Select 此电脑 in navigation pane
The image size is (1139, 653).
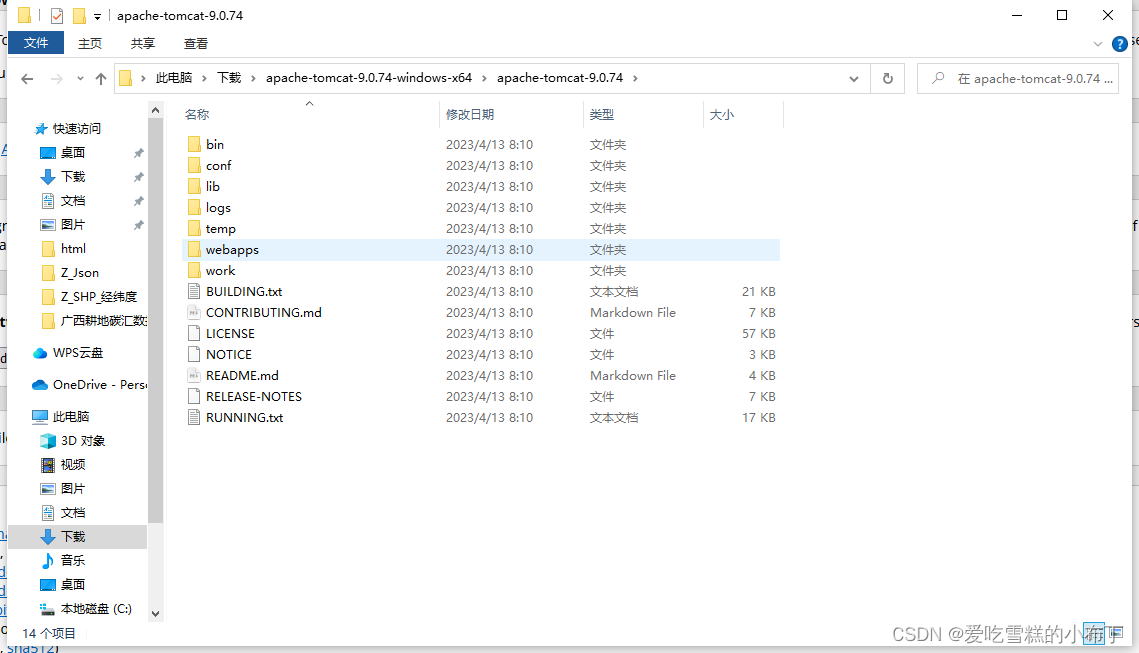tap(61, 417)
